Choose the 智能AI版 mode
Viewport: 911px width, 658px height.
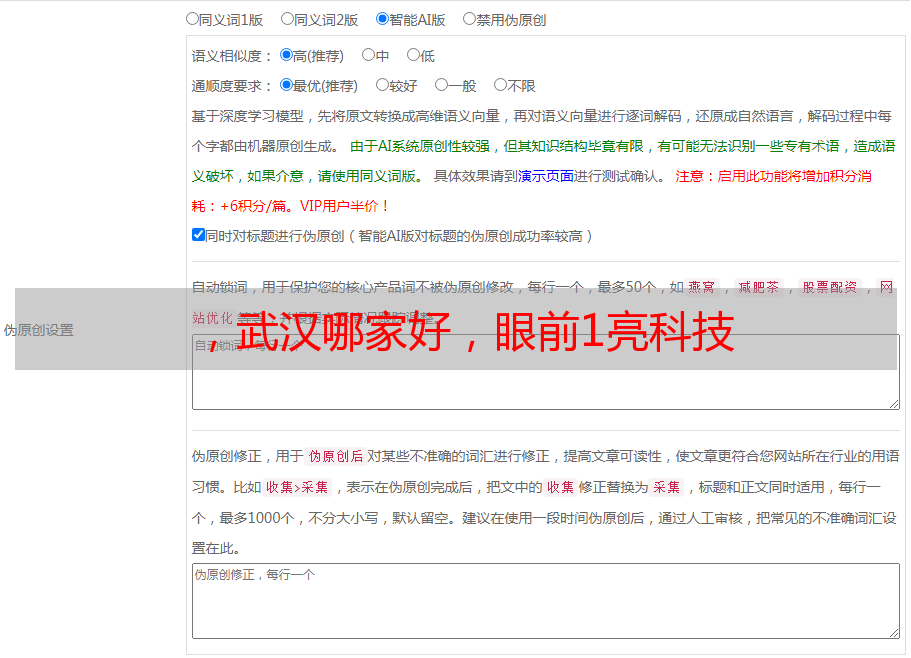382,19
